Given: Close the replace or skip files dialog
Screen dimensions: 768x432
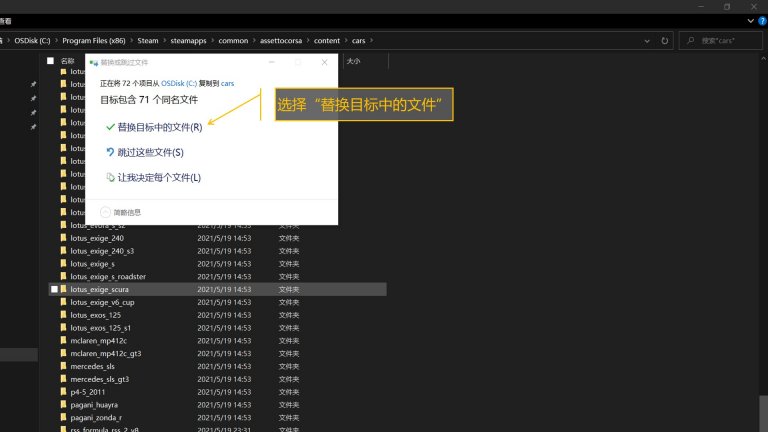Looking at the screenshot, I should (324, 62).
